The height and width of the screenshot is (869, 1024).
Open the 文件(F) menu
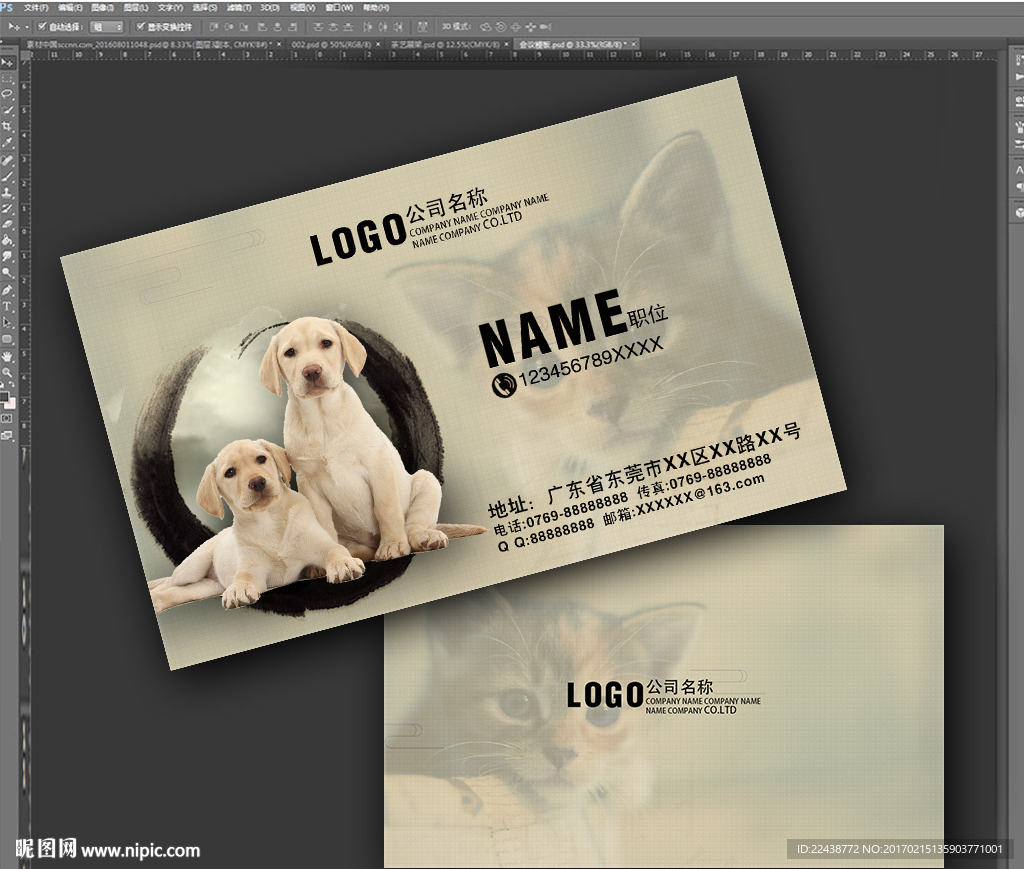[x=36, y=8]
